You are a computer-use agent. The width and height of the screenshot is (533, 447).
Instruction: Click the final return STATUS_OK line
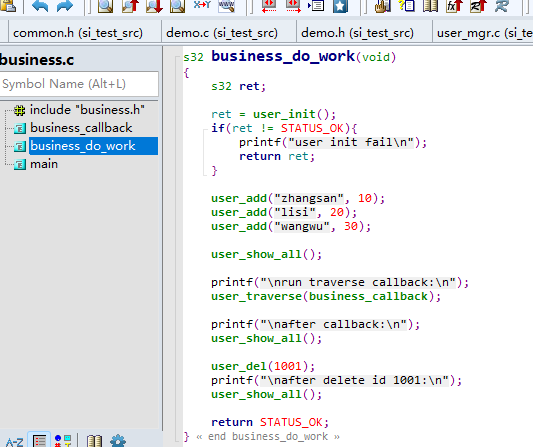(270, 422)
